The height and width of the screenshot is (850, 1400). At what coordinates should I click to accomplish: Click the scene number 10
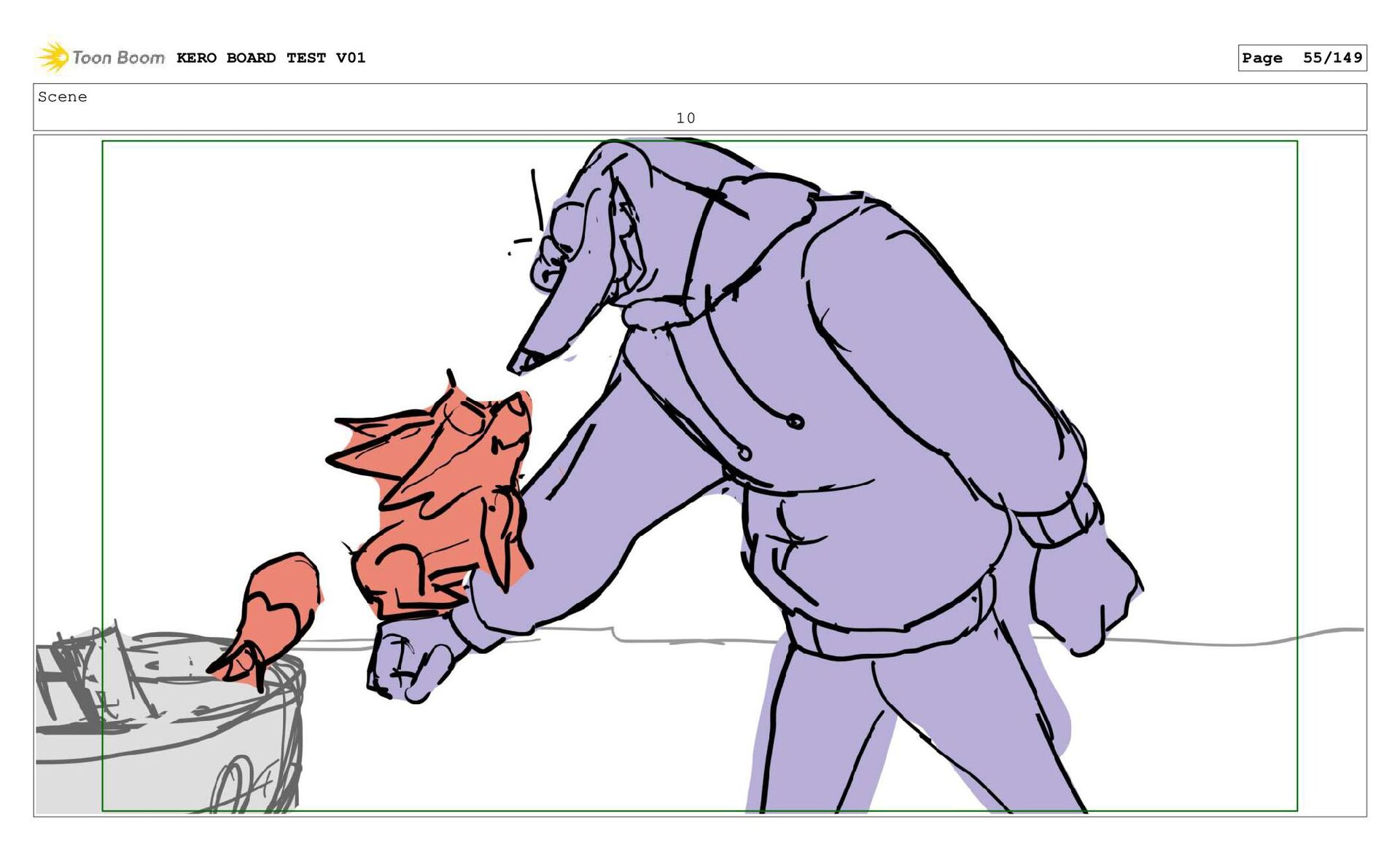point(685,118)
